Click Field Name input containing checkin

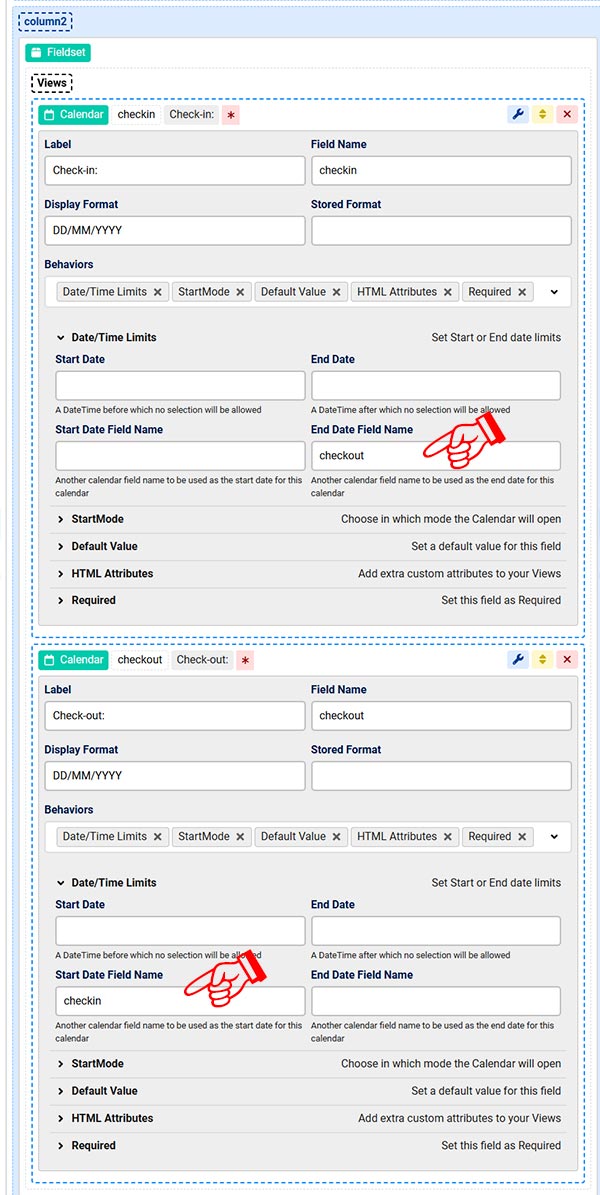click(x=441, y=171)
